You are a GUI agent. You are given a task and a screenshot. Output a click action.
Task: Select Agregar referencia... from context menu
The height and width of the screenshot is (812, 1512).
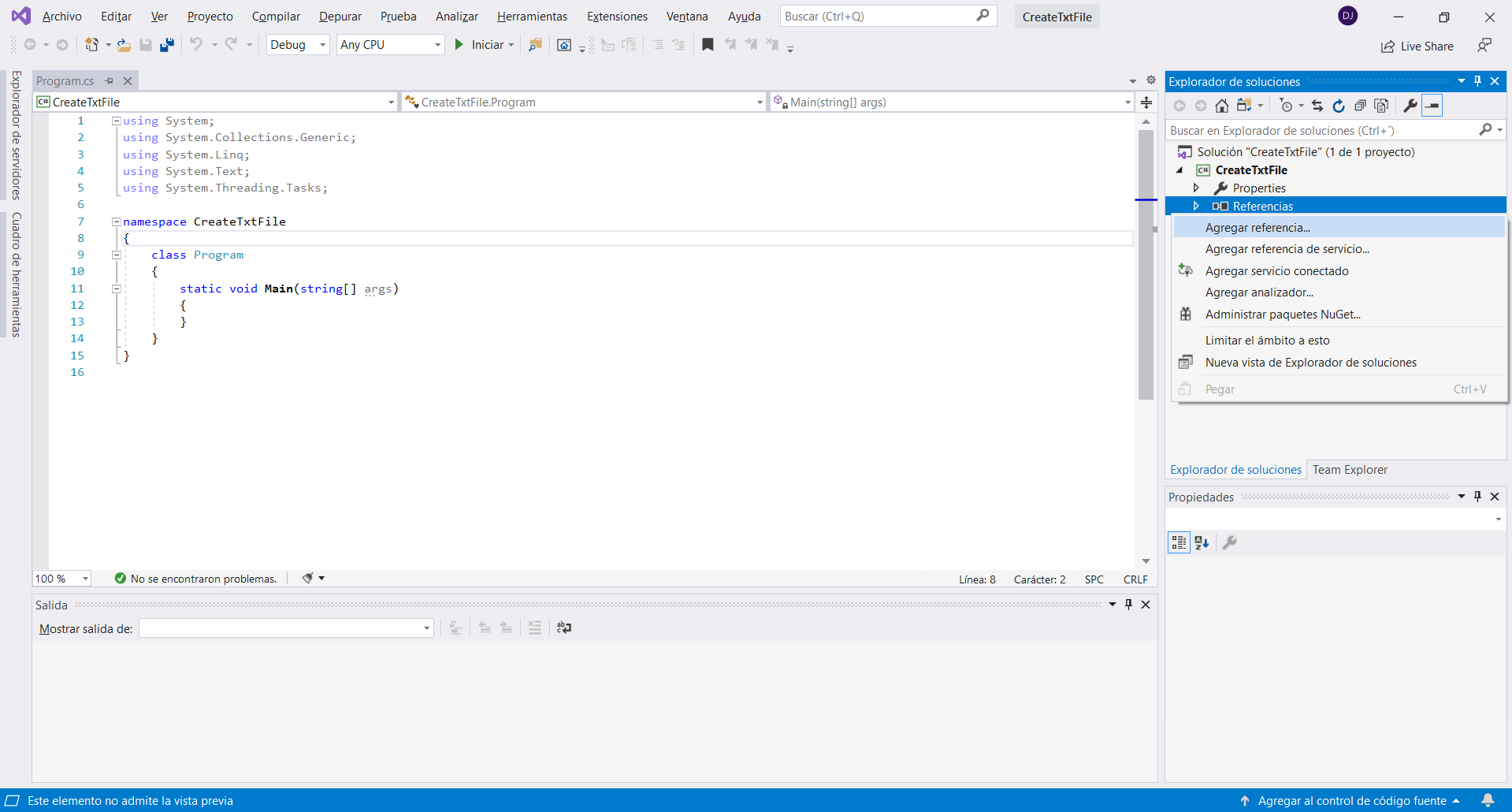(x=1258, y=228)
